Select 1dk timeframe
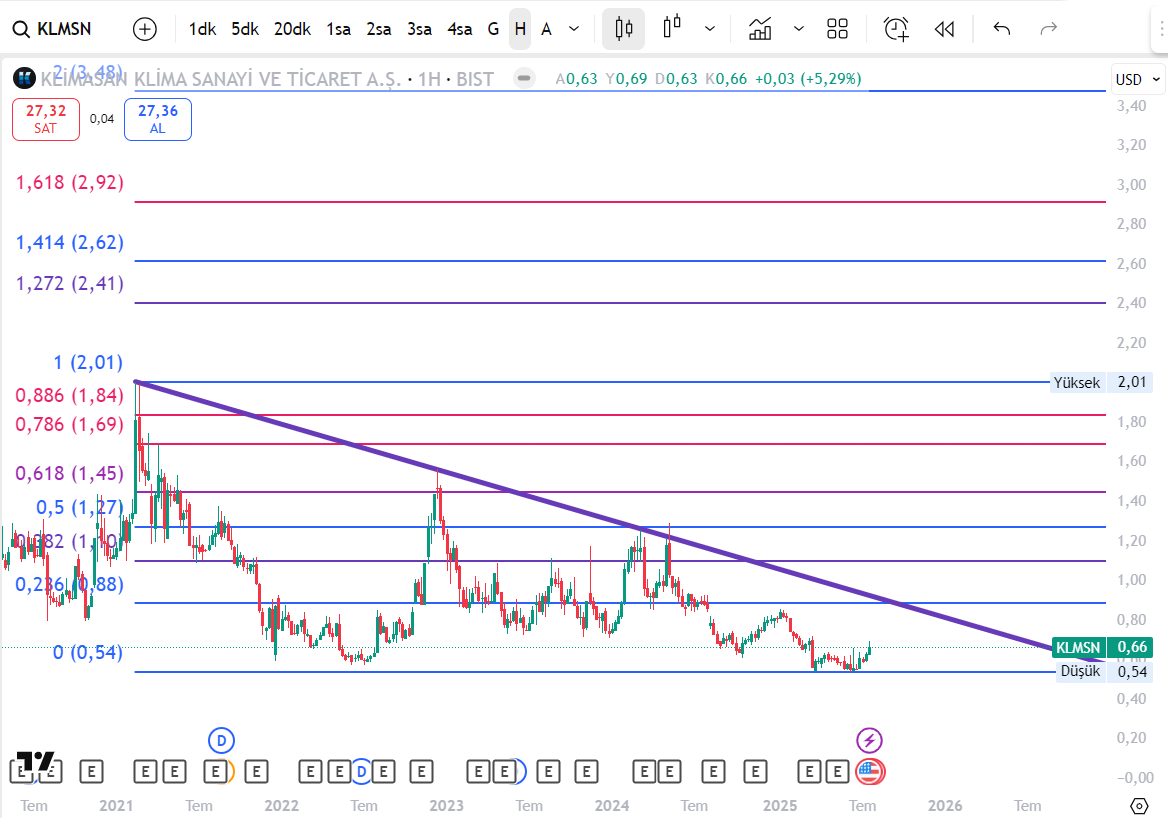This screenshot has height=818, width=1168. 202,29
